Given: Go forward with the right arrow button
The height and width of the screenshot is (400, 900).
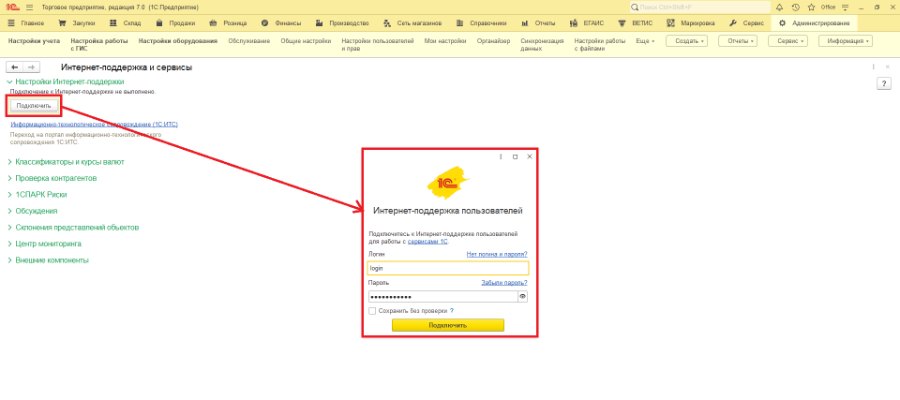Looking at the screenshot, I should pyautogui.click(x=32, y=67).
